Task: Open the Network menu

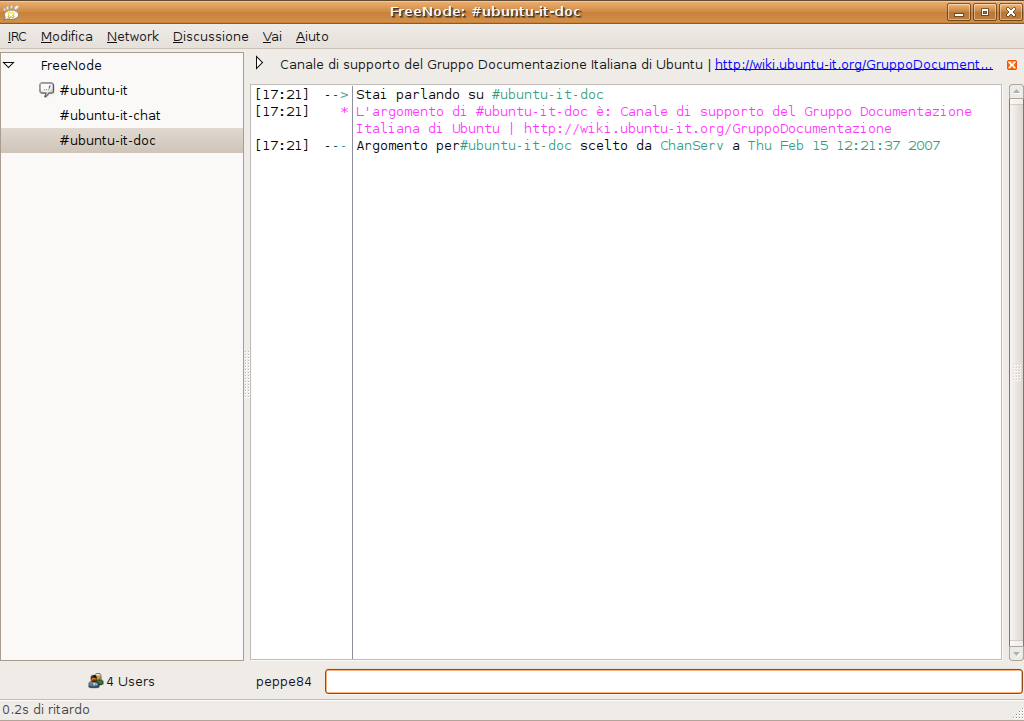Action: tap(133, 36)
